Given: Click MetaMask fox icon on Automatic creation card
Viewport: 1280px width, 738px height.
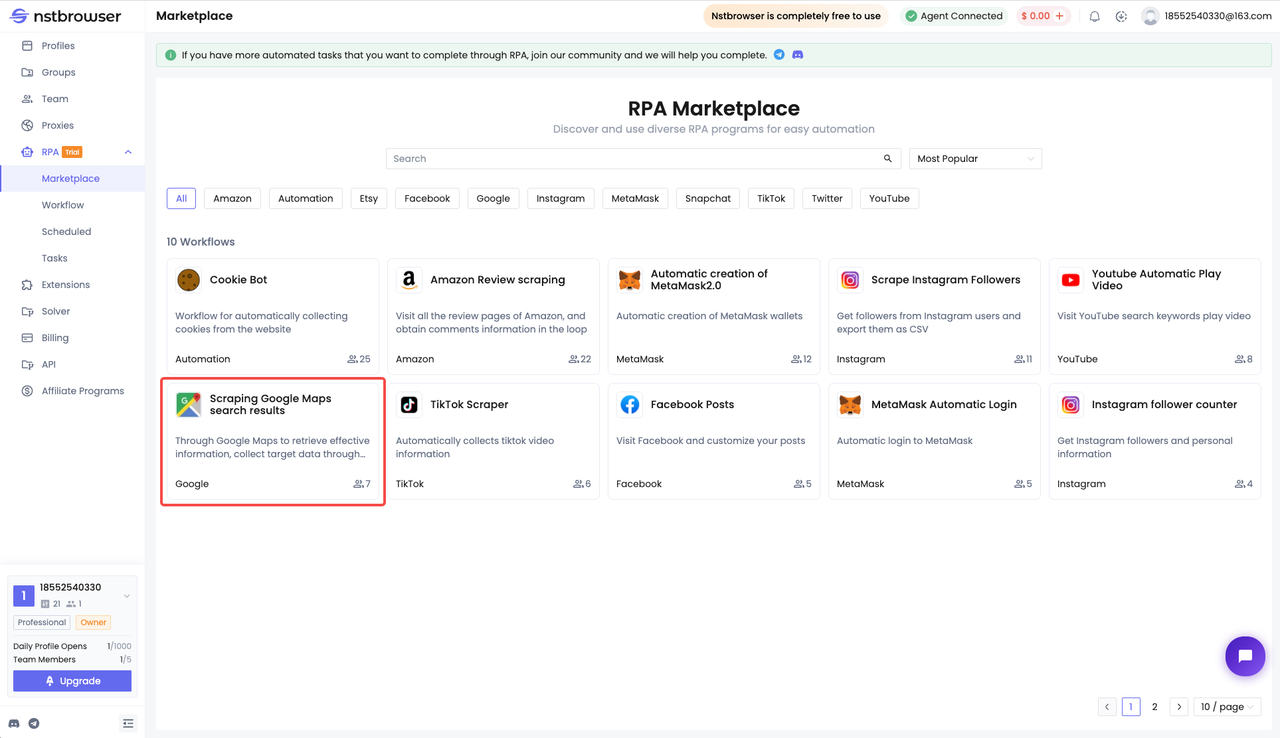Looking at the screenshot, I should click(629, 280).
